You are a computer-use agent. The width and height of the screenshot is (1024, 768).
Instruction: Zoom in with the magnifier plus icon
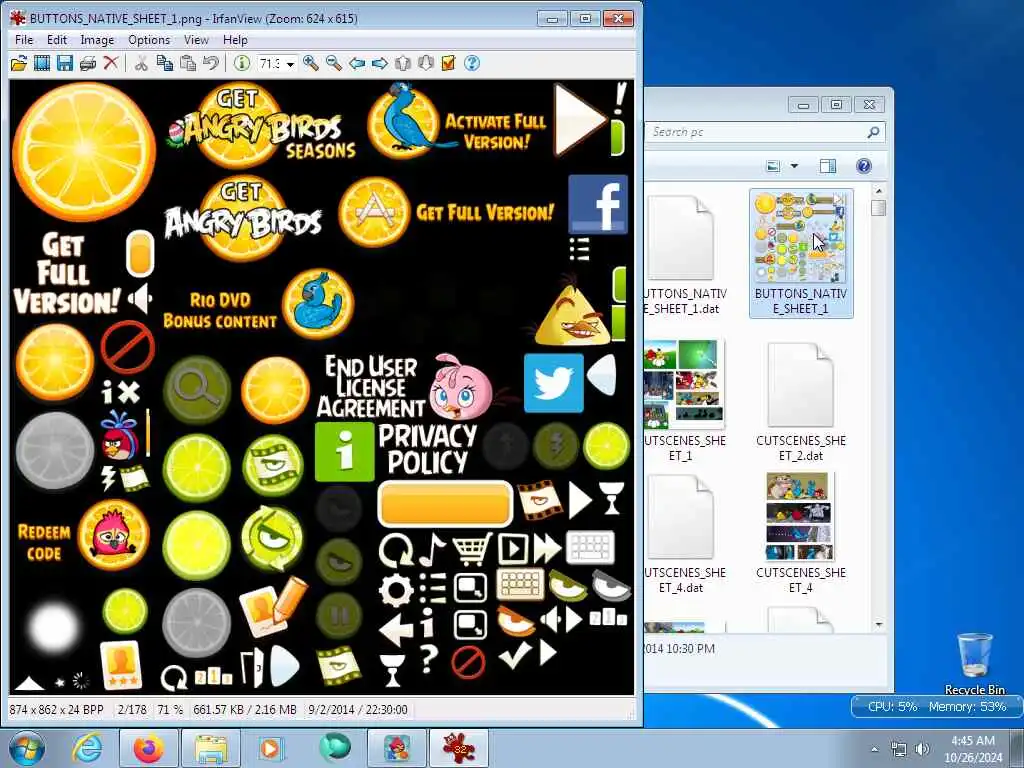[x=311, y=63]
